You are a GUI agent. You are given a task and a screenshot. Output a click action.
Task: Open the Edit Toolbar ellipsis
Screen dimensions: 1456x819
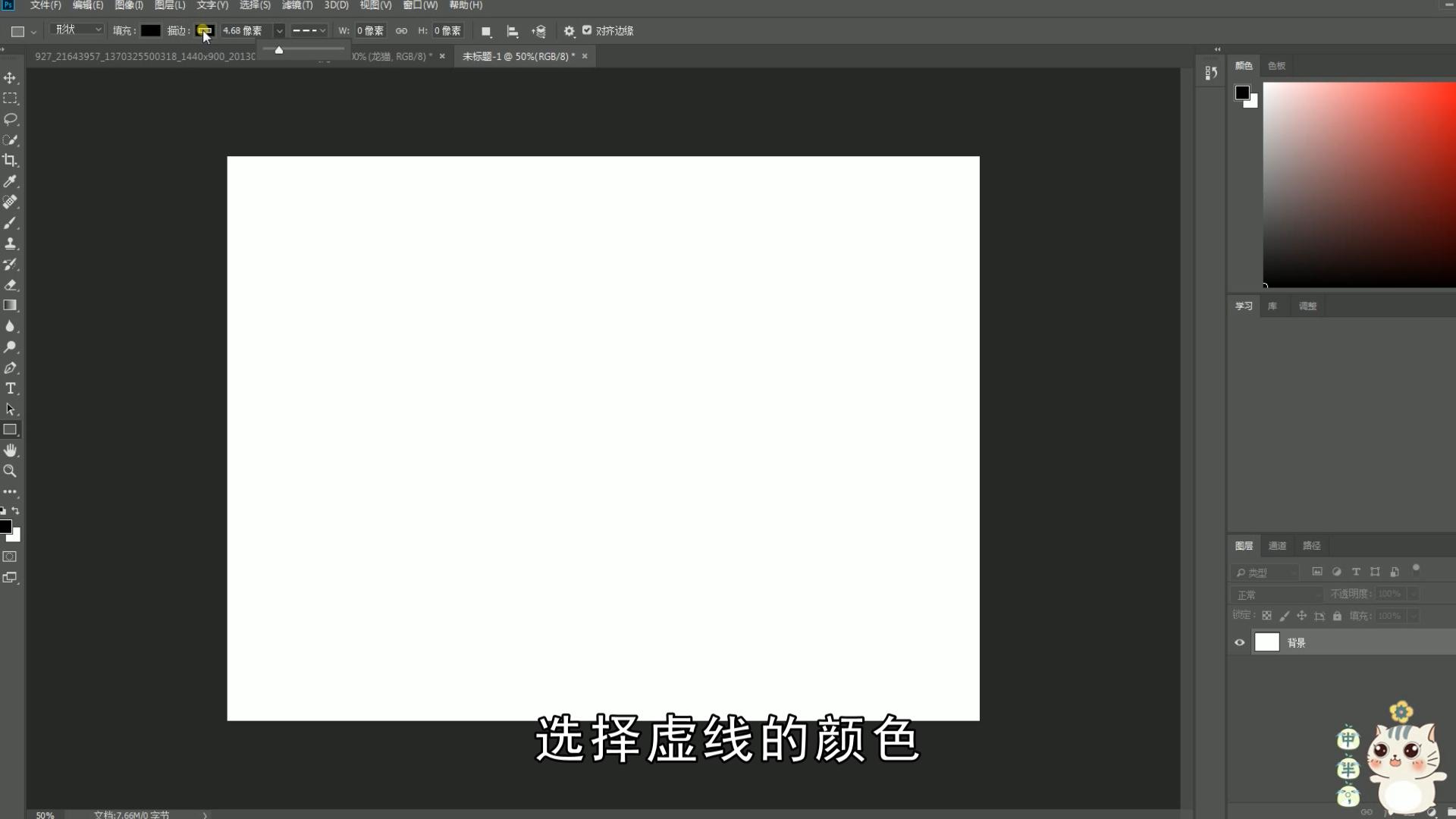(x=10, y=492)
